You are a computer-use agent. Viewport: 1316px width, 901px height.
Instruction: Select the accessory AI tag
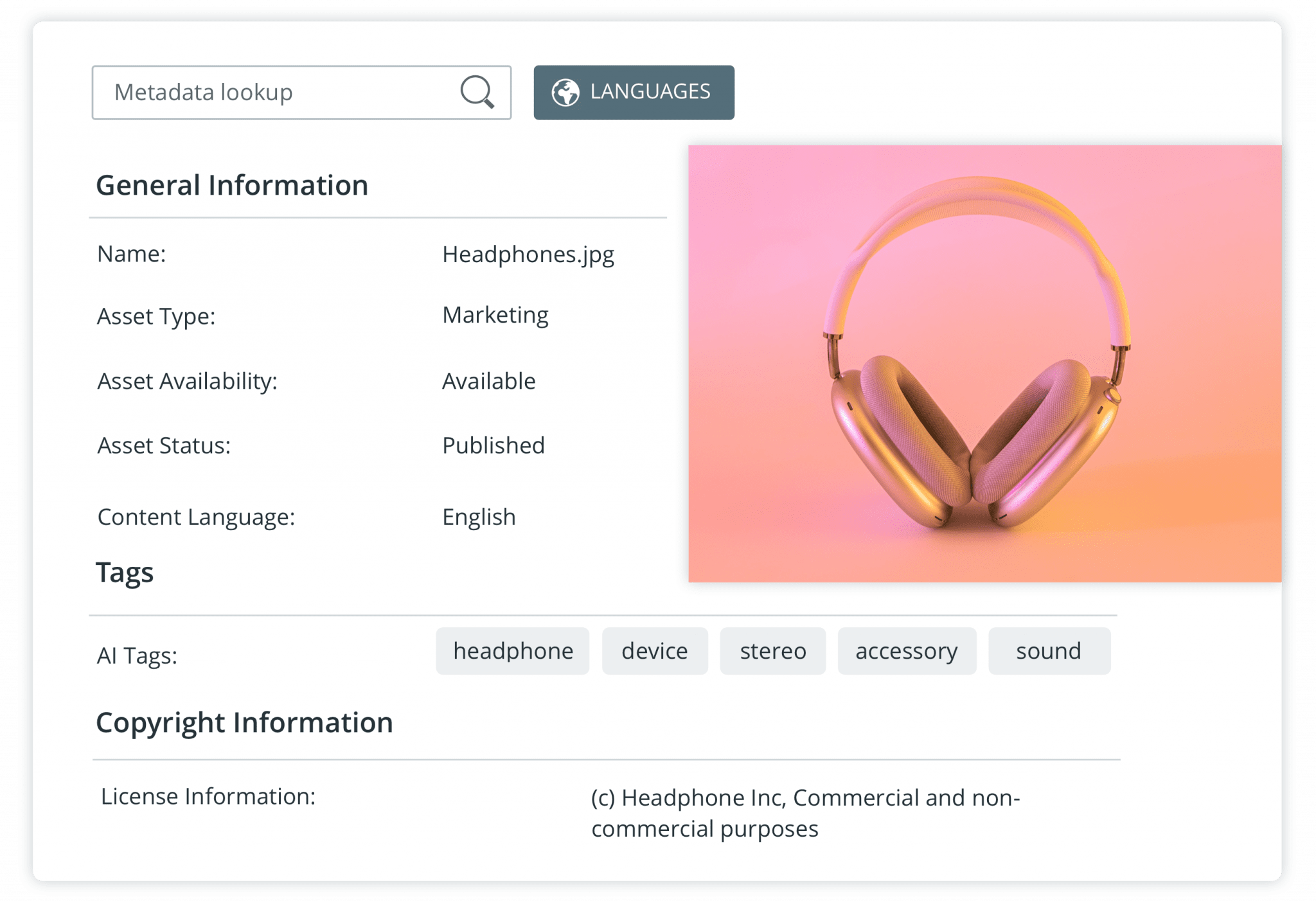pyautogui.click(x=906, y=650)
